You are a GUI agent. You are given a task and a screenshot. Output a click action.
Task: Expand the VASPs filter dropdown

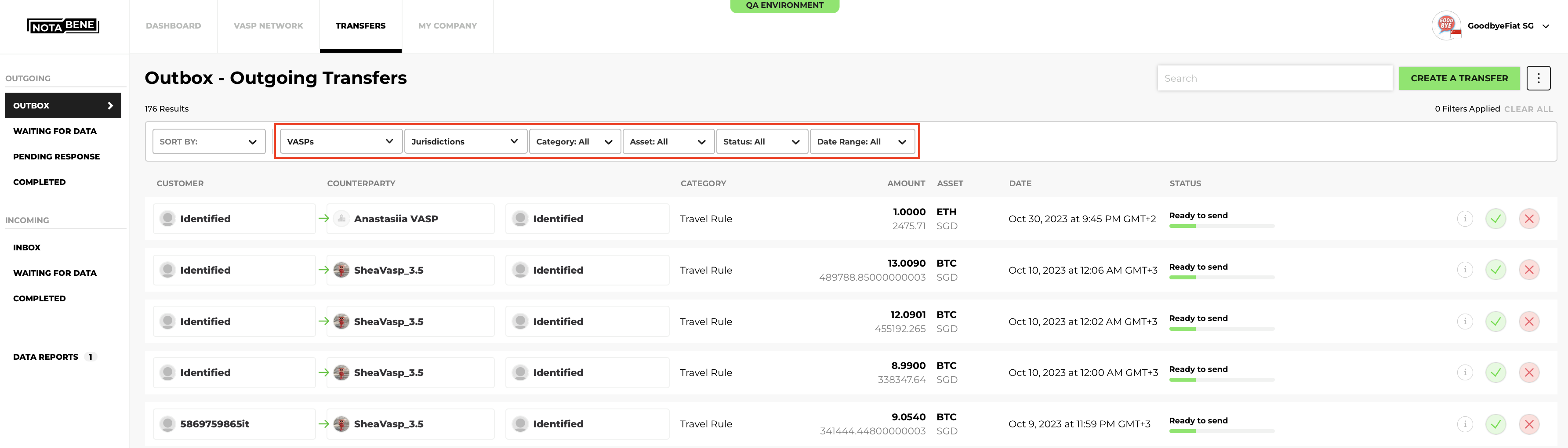pos(341,141)
